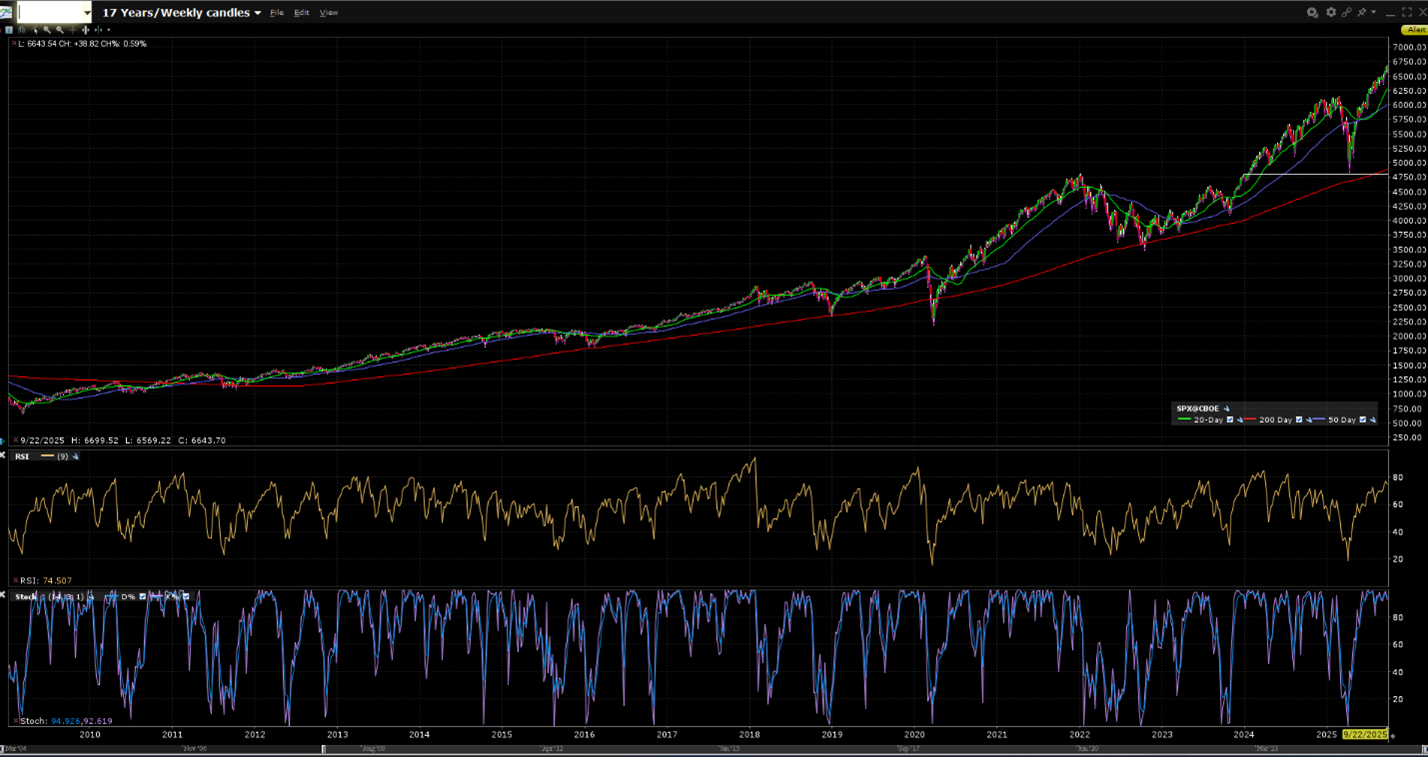Click the yellow Alert button
The width and height of the screenshot is (1428, 757).
click(x=1415, y=30)
